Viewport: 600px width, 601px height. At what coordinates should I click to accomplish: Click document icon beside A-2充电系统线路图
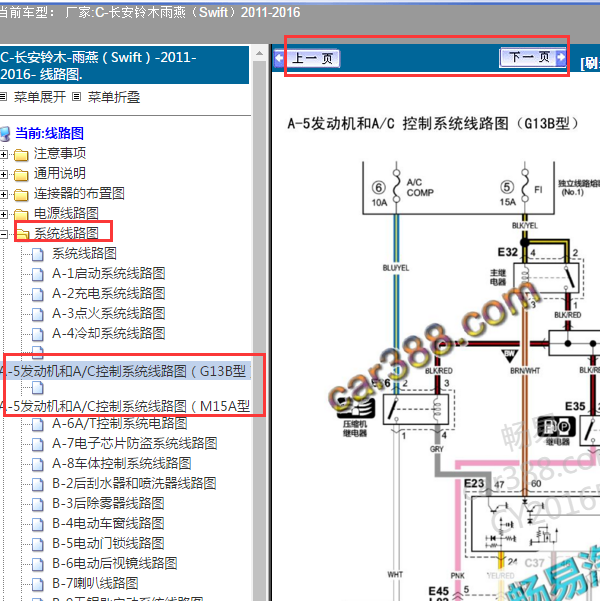click(x=38, y=294)
